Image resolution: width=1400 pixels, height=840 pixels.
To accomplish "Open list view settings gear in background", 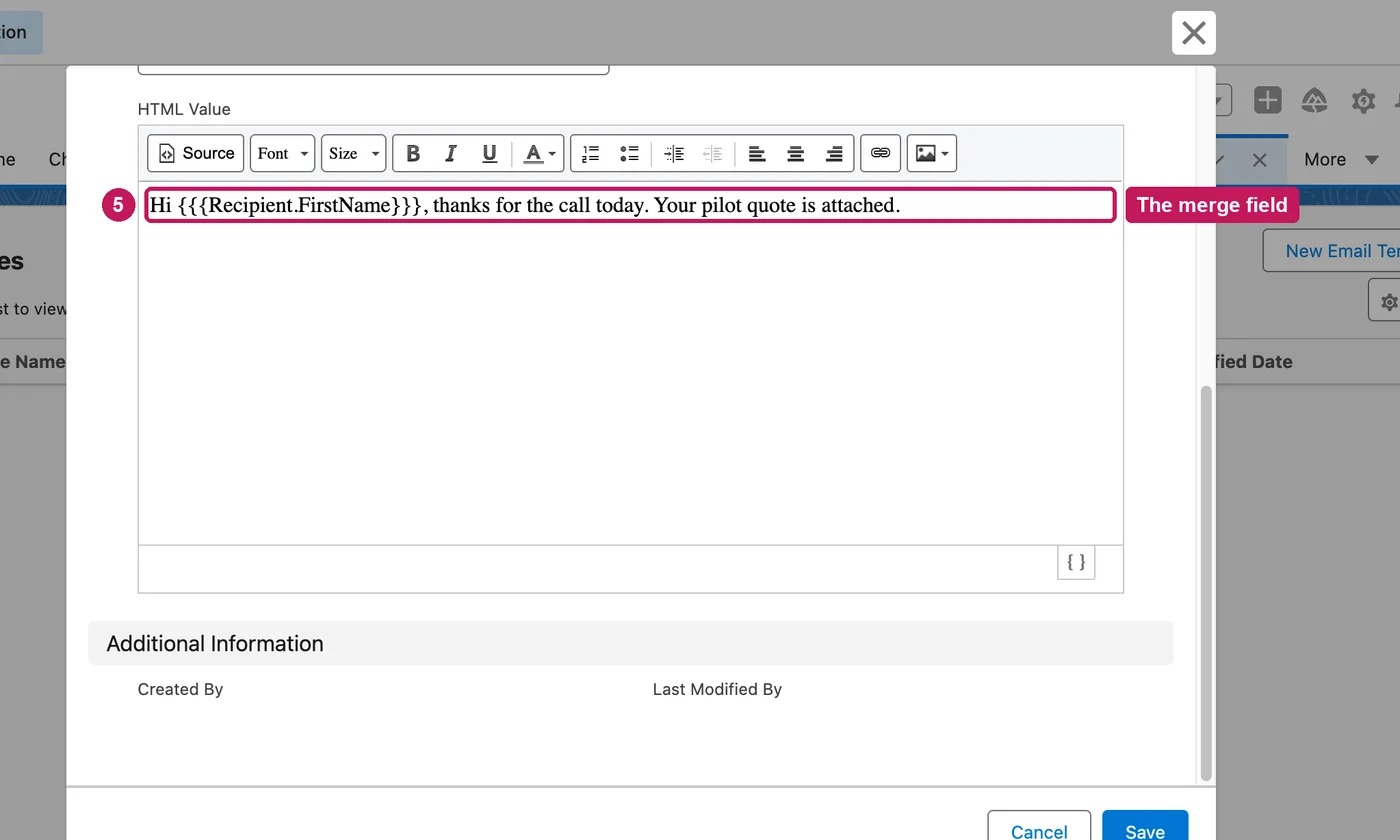I will (x=1386, y=301).
